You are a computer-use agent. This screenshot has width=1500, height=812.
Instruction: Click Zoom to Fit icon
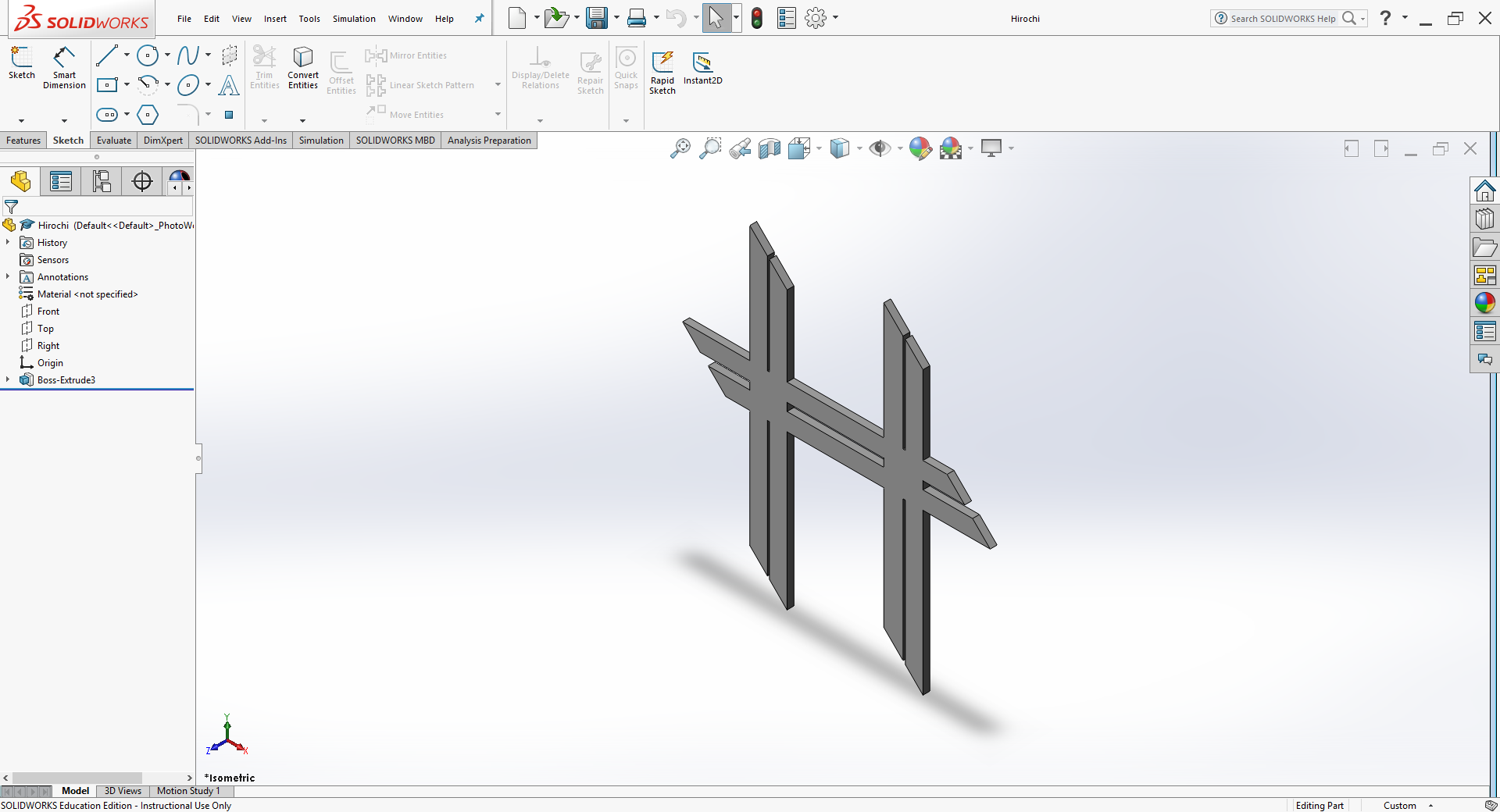pos(680,148)
